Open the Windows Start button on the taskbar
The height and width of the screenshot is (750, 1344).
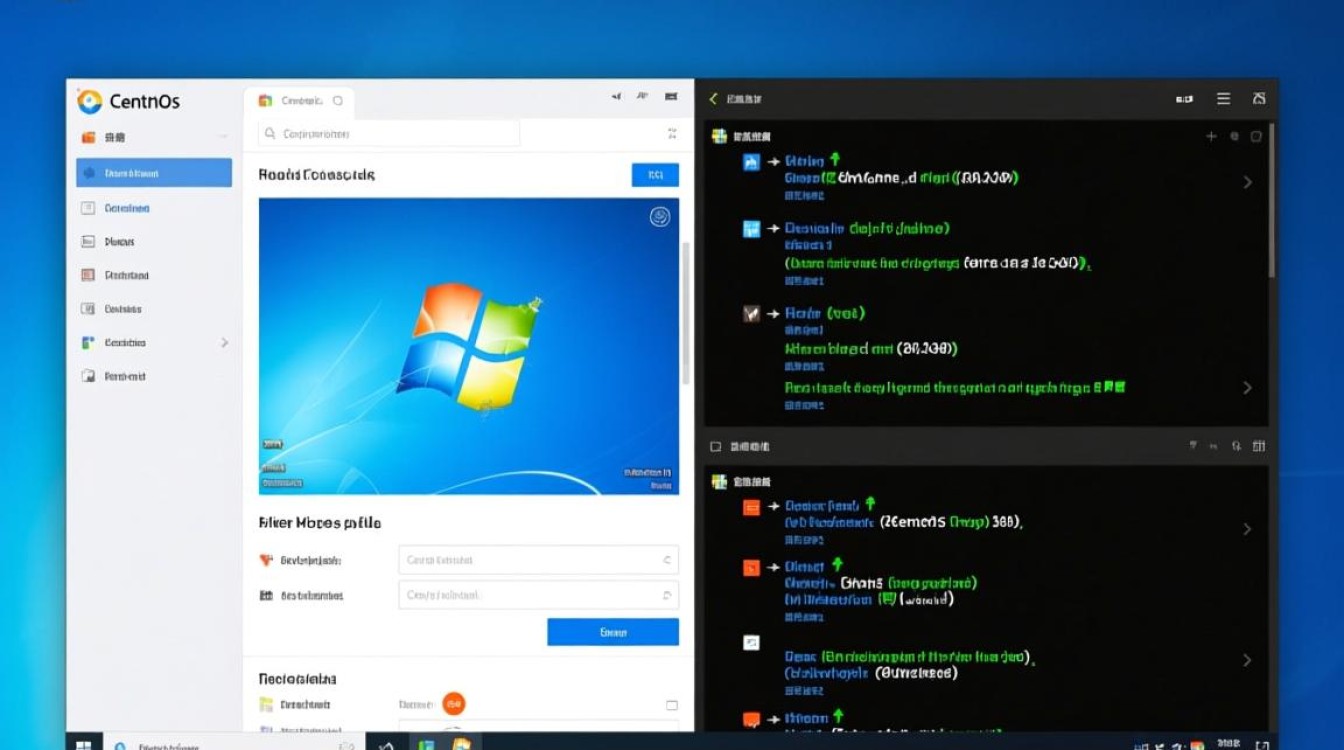click(x=85, y=744)
